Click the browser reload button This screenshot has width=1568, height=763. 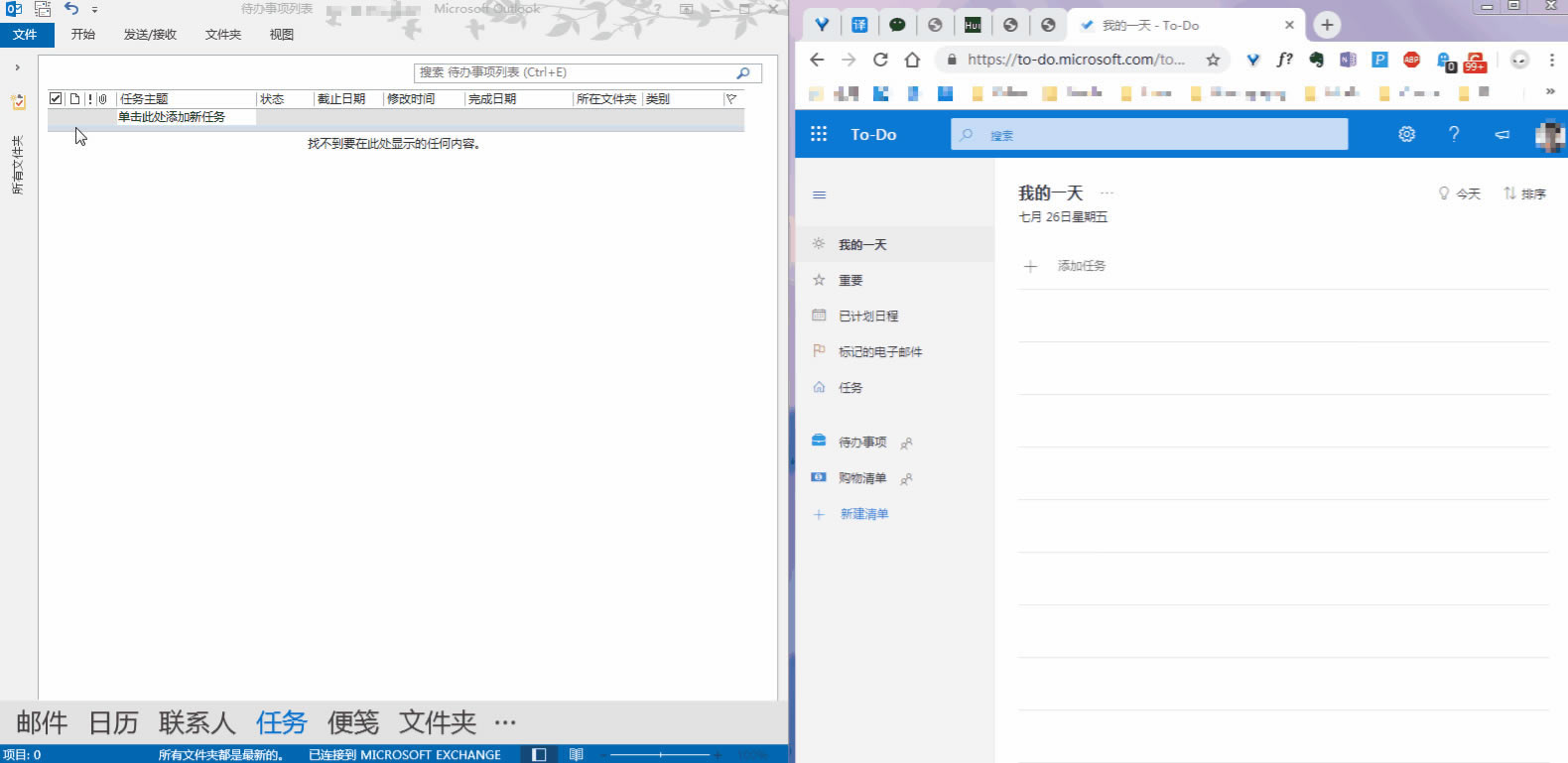[x=880, y=60]
